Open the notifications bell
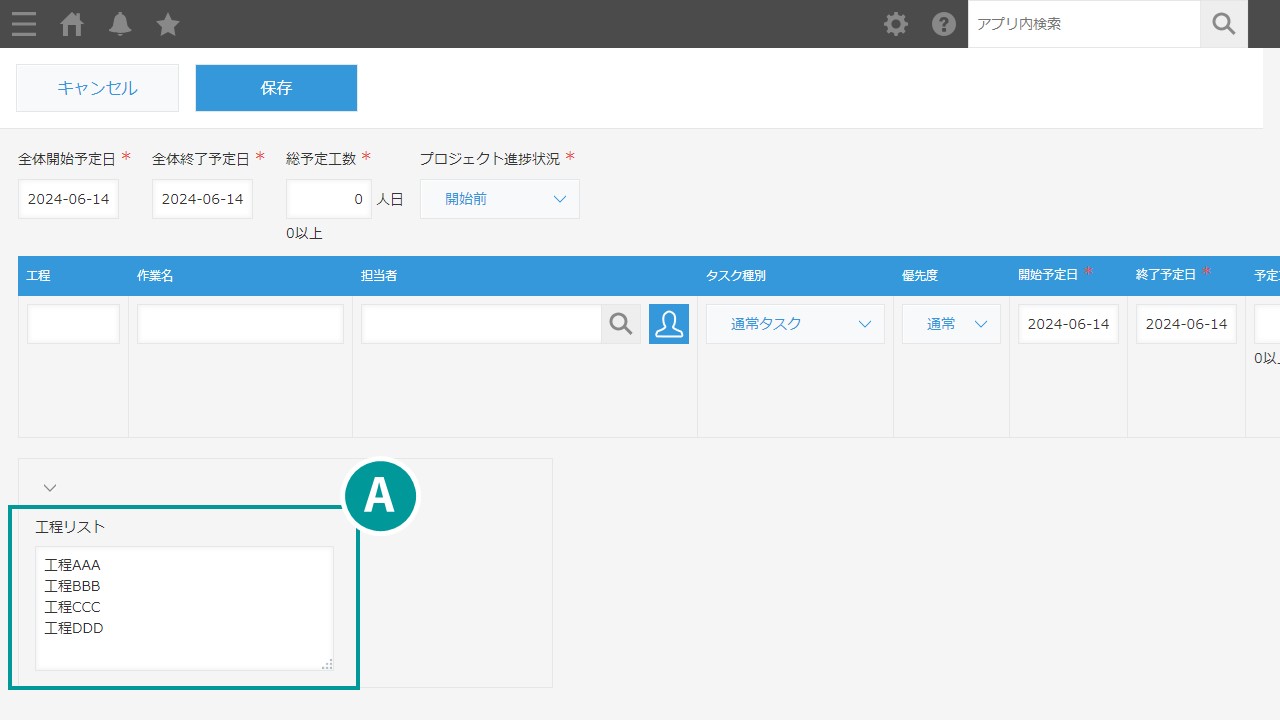Viewport: 1280px width, 720px height. coord(120,24)
